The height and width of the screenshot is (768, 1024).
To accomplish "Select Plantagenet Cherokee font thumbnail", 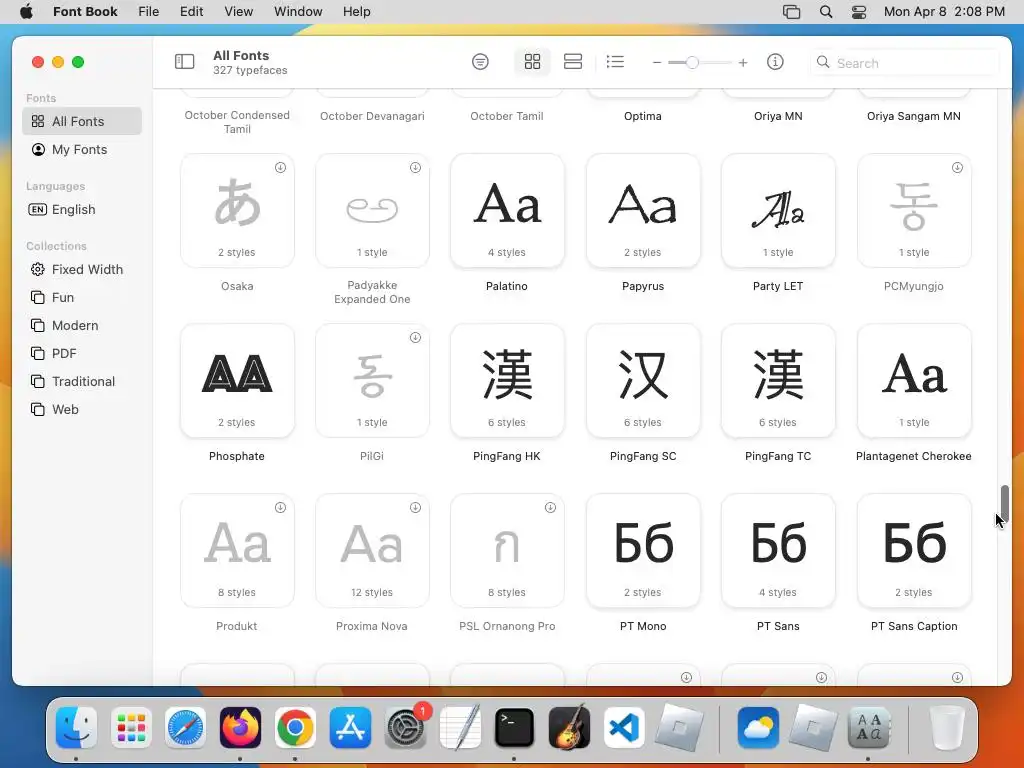I will 914,381.
